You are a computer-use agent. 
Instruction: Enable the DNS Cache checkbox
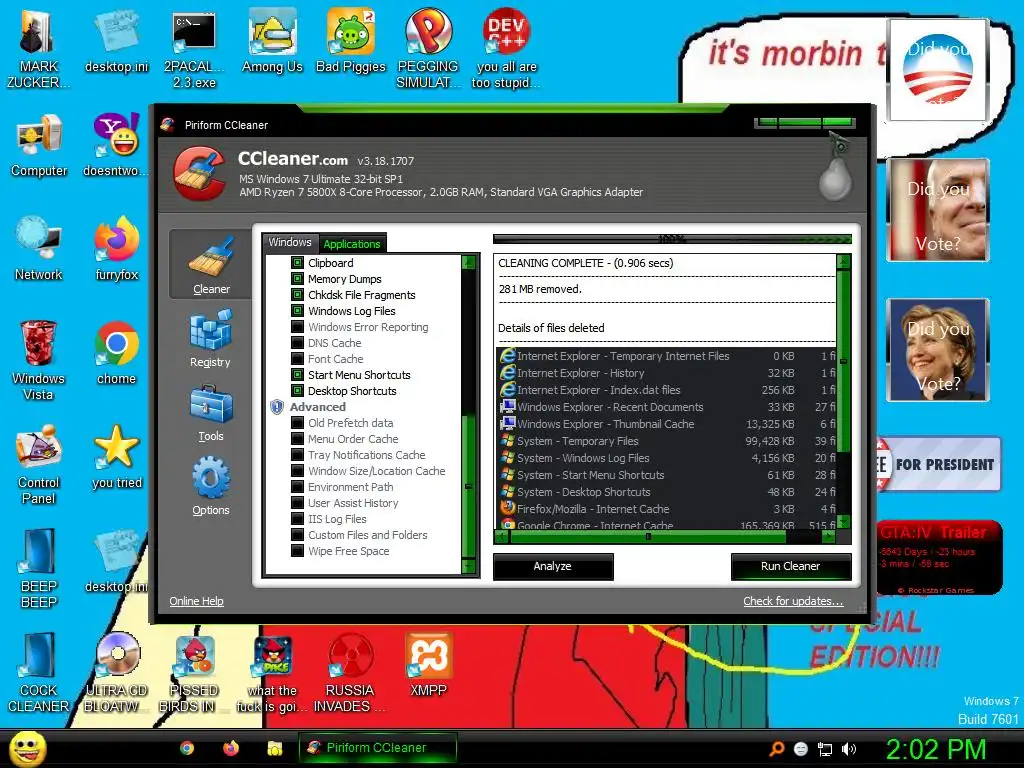(297, 343)
